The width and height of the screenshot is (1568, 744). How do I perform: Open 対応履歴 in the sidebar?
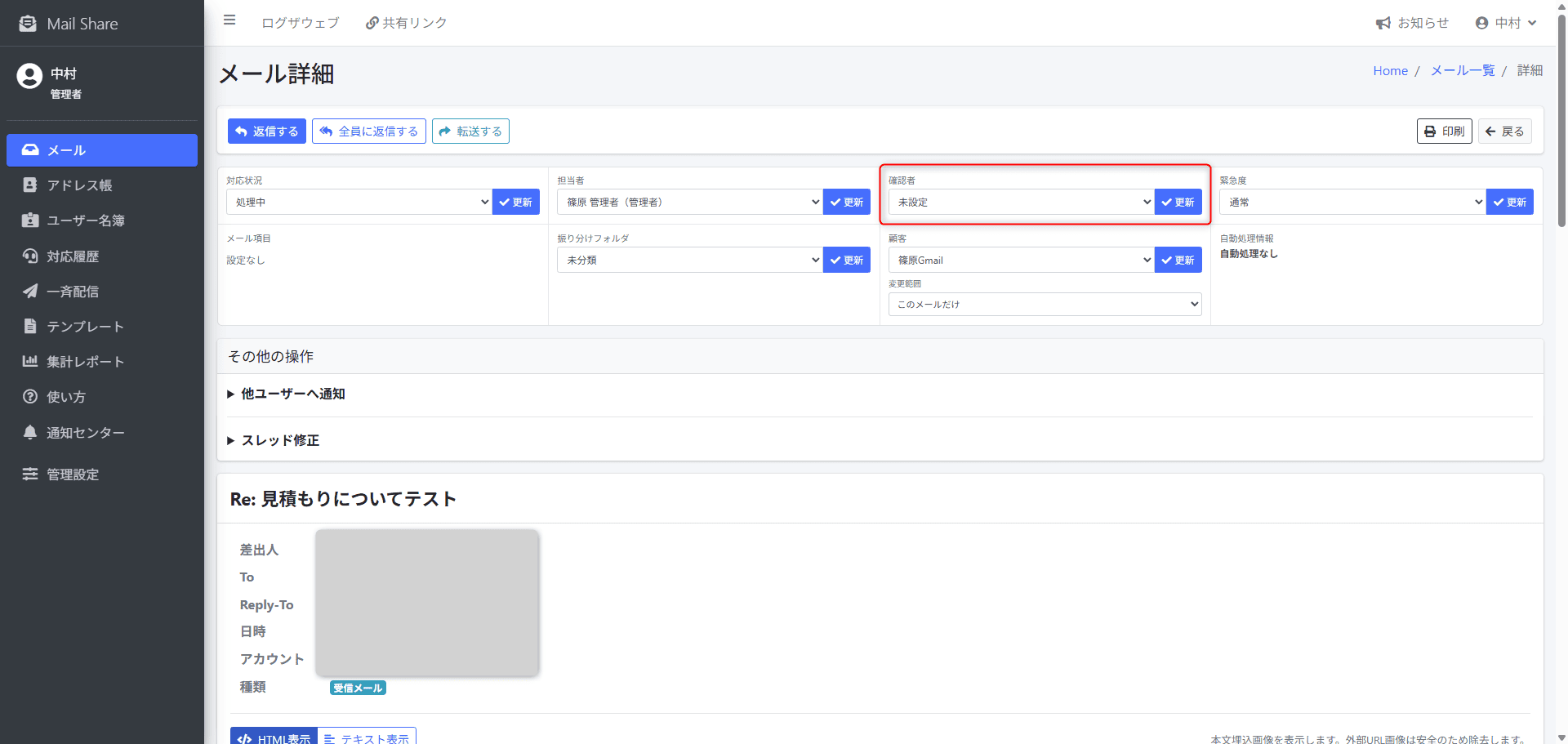[102, 256]
